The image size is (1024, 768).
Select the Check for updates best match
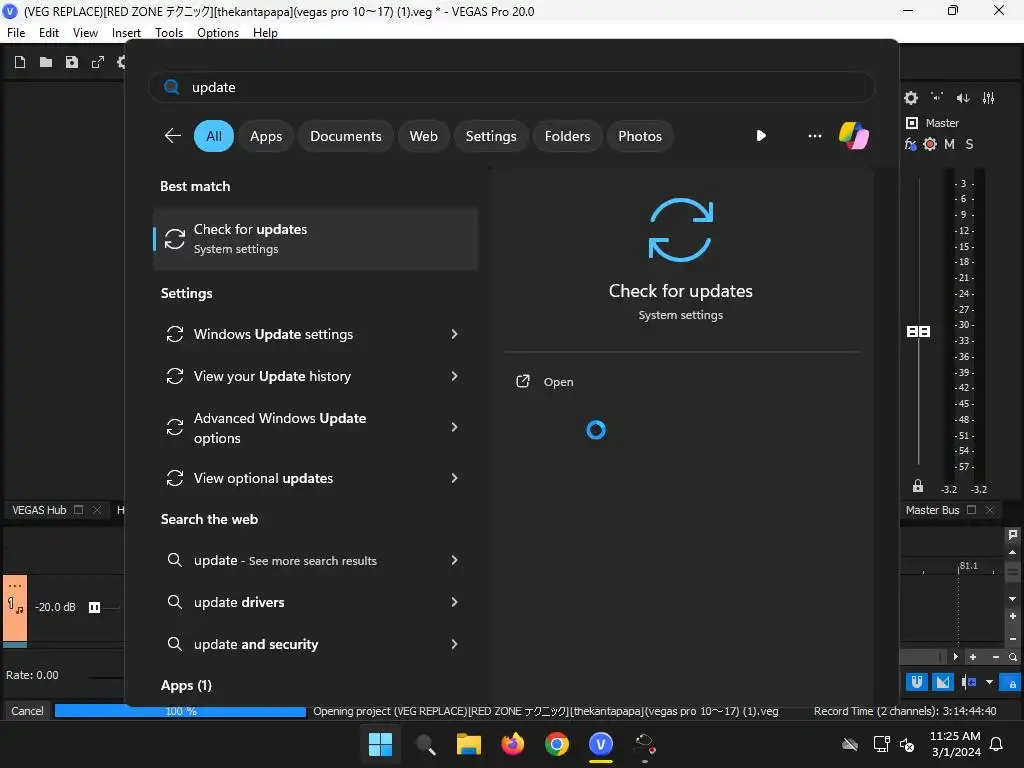coord(315,239)
